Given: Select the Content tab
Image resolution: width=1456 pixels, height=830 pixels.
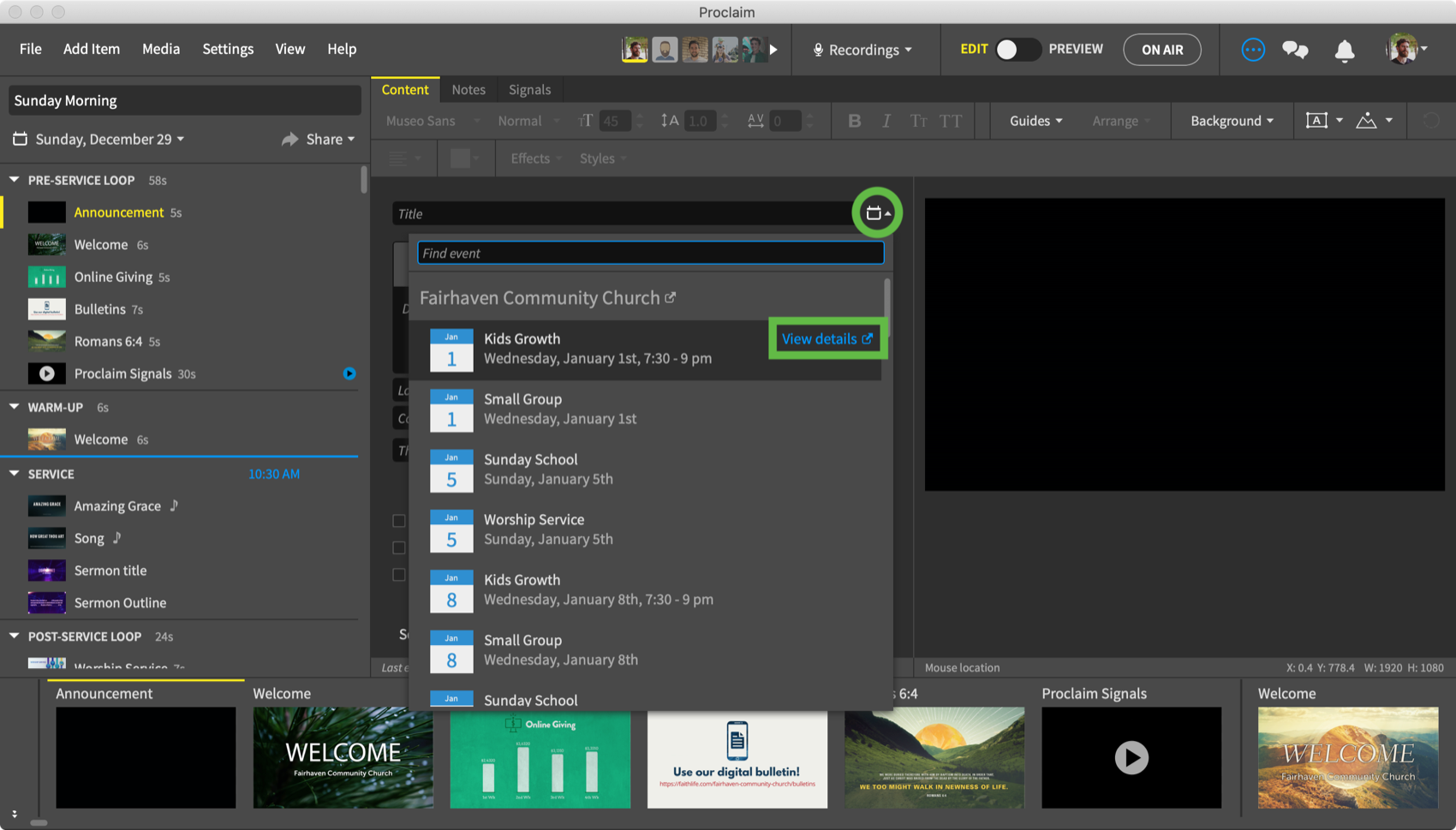Looking at the screenshot, I should coord(405,89).
